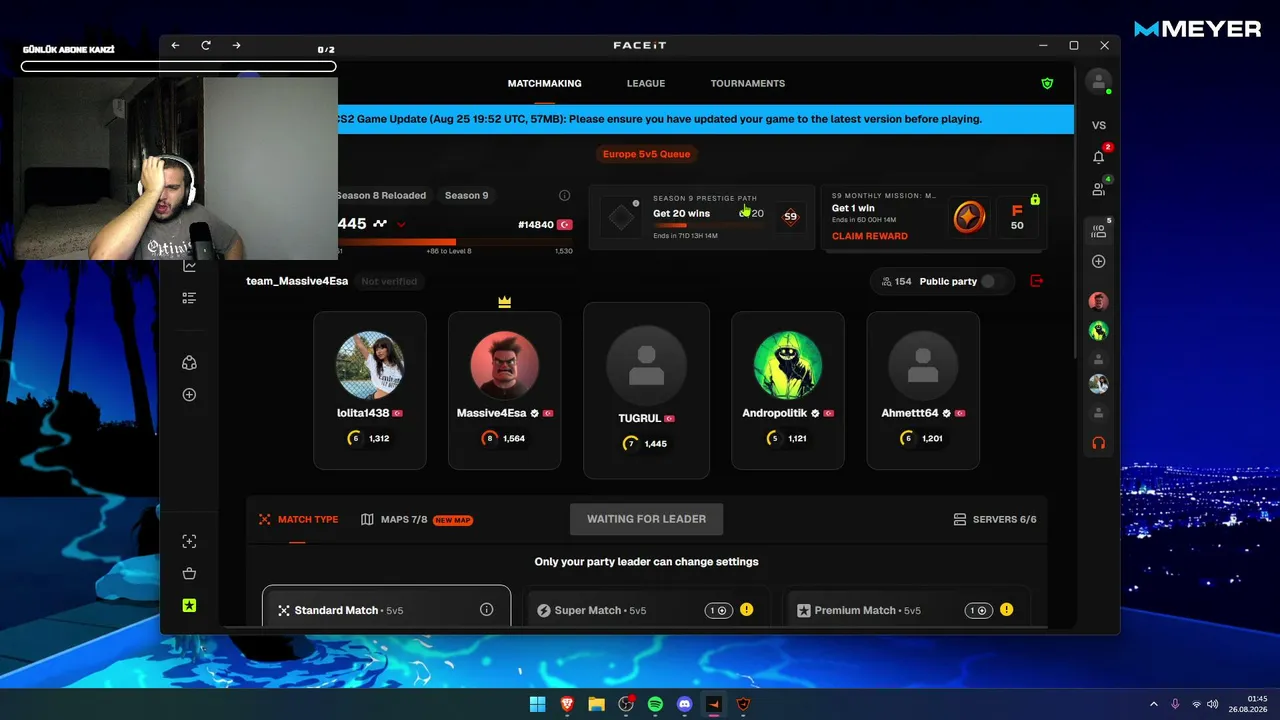Viewport: 1280px width, 720px height.
Task: Click the plus icon in the right sidebar
Action: point(1098,261)
